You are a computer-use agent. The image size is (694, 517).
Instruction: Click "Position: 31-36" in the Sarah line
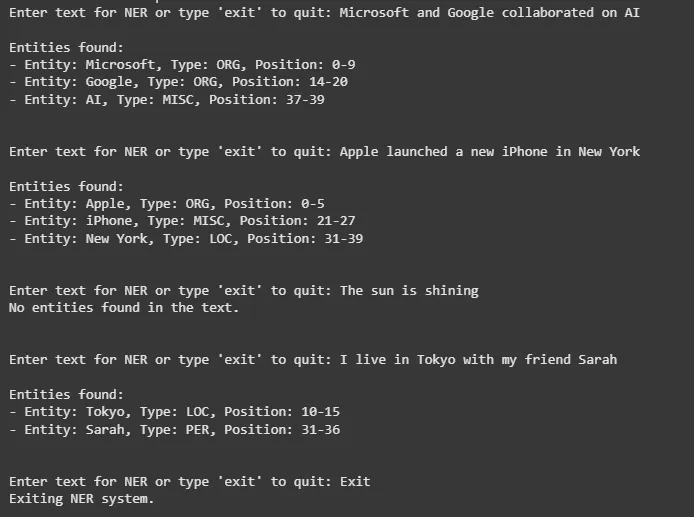point(282,430)
